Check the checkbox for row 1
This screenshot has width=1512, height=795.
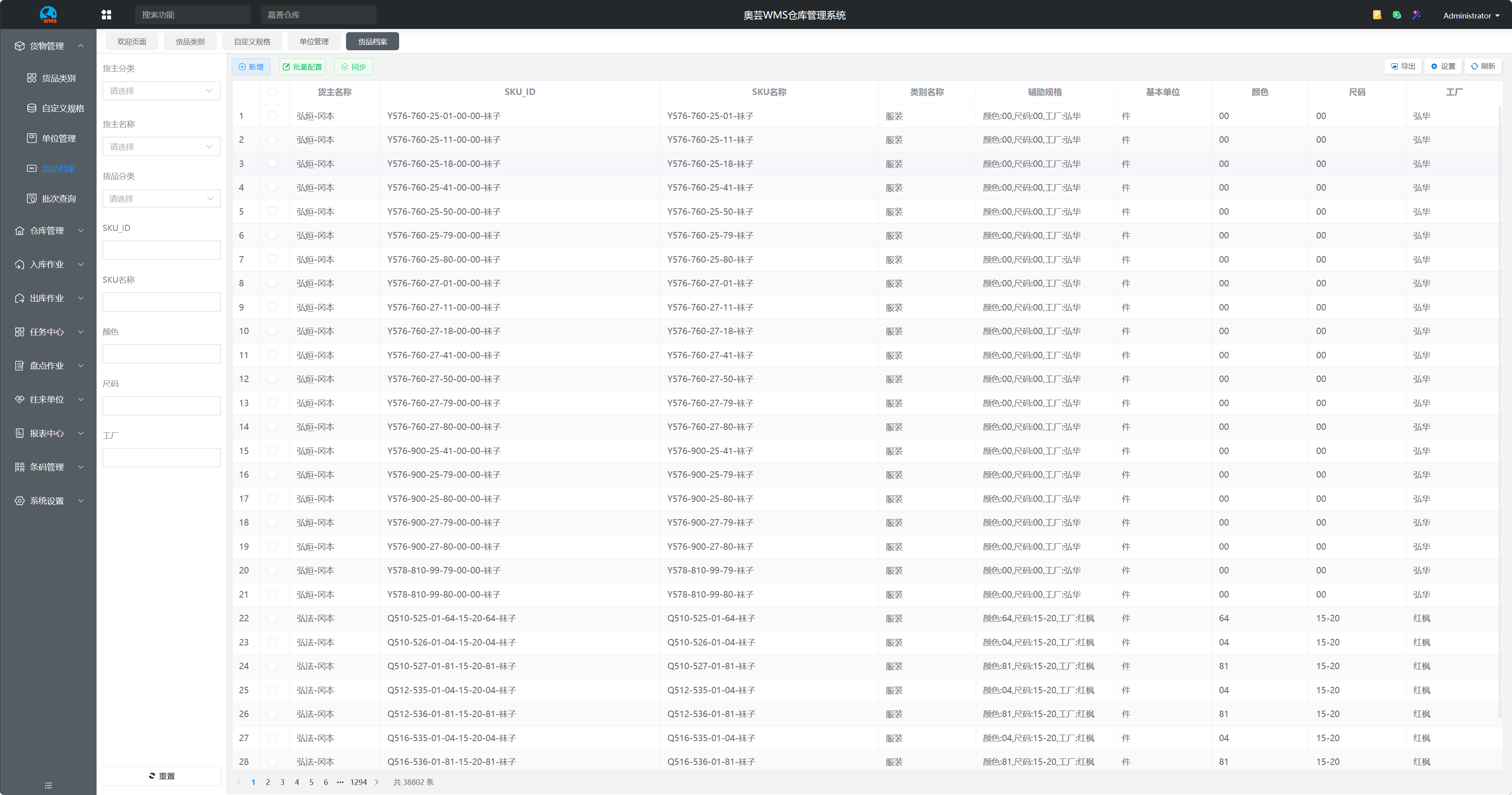pos(272,116)
